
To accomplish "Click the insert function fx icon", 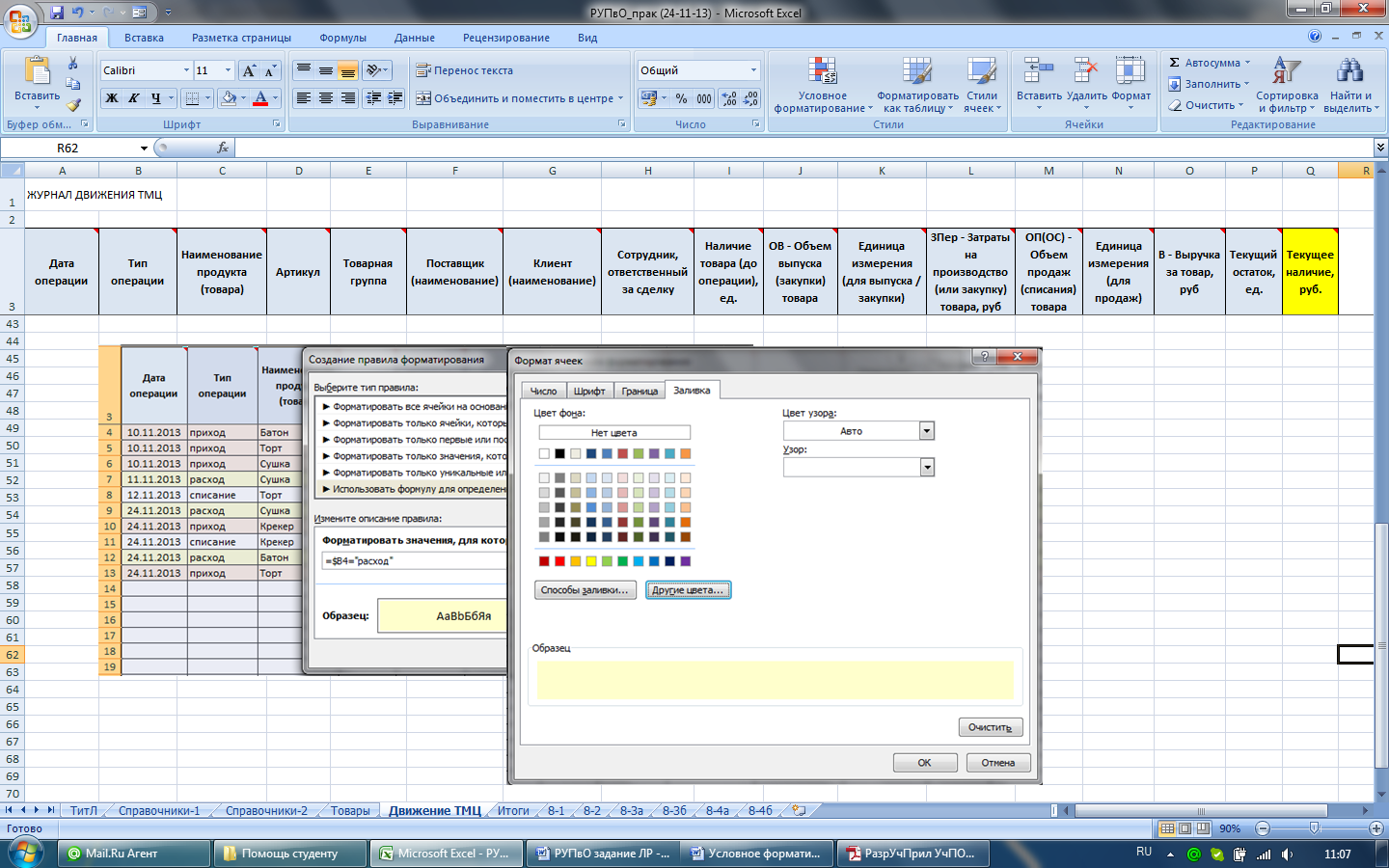I will (223, 148).
